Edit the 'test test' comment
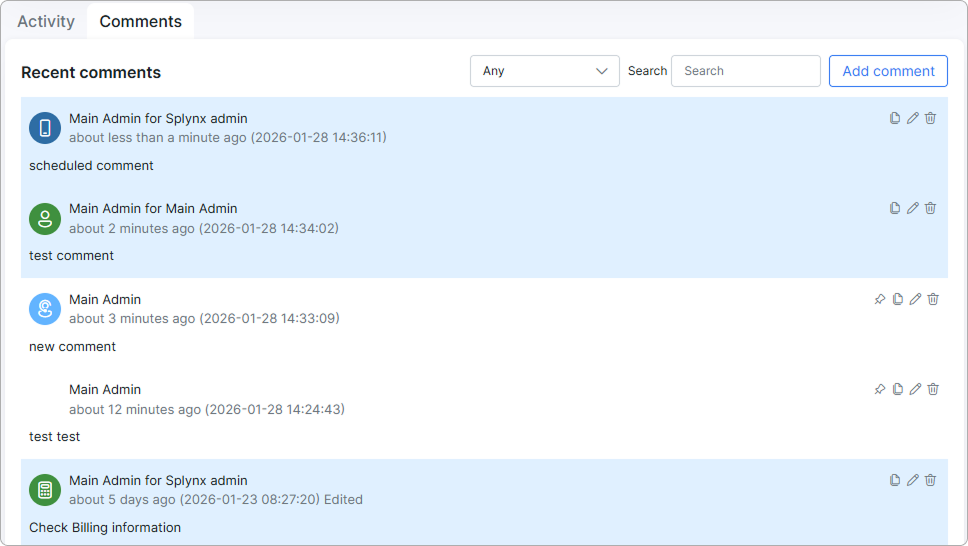This screenshot has height=546, width=968. [916, 389]
